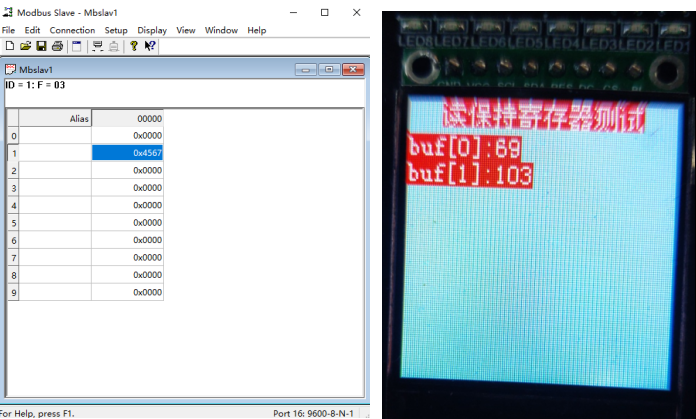Viewport: 696px width, 419px height.
Task: Click row header number 0
Action: tap(13, 136)
